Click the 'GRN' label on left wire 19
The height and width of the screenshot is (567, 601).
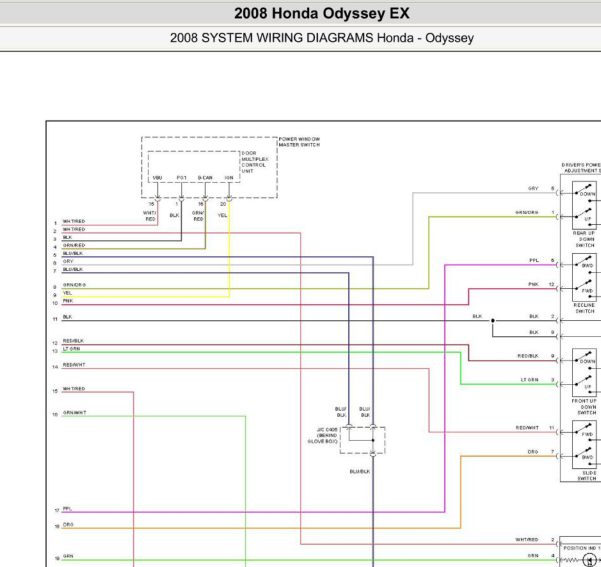point(68,556)
